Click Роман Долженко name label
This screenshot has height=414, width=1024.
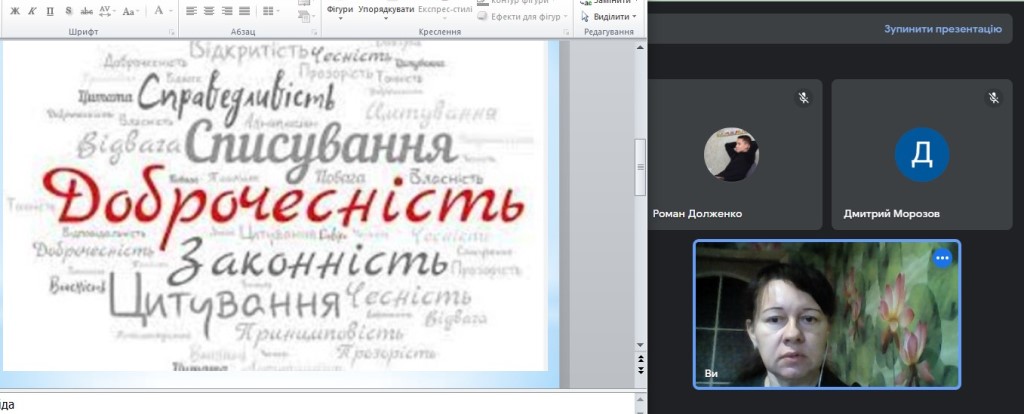coord(697,214)
